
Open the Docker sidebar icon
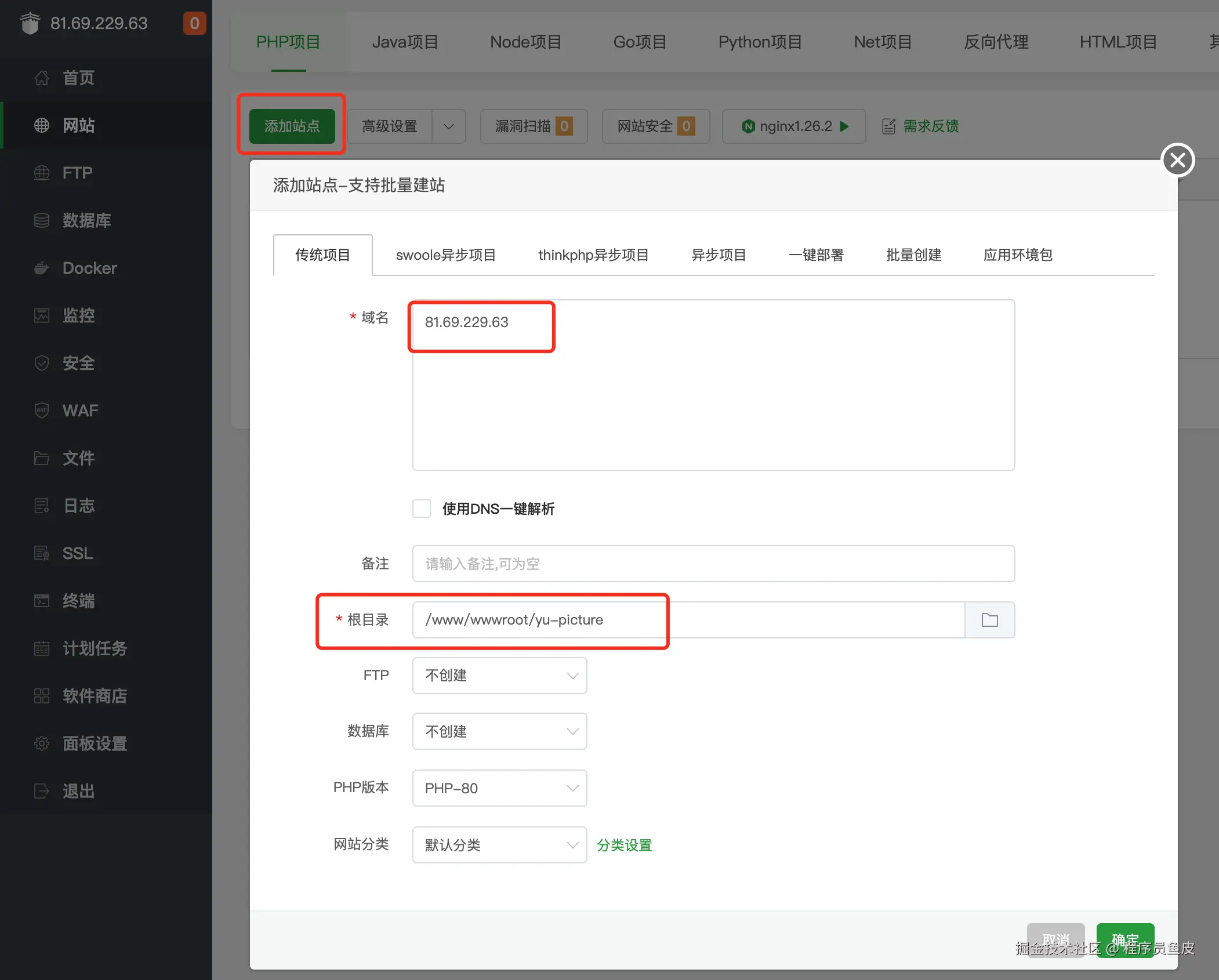click(x=42, y=268)
